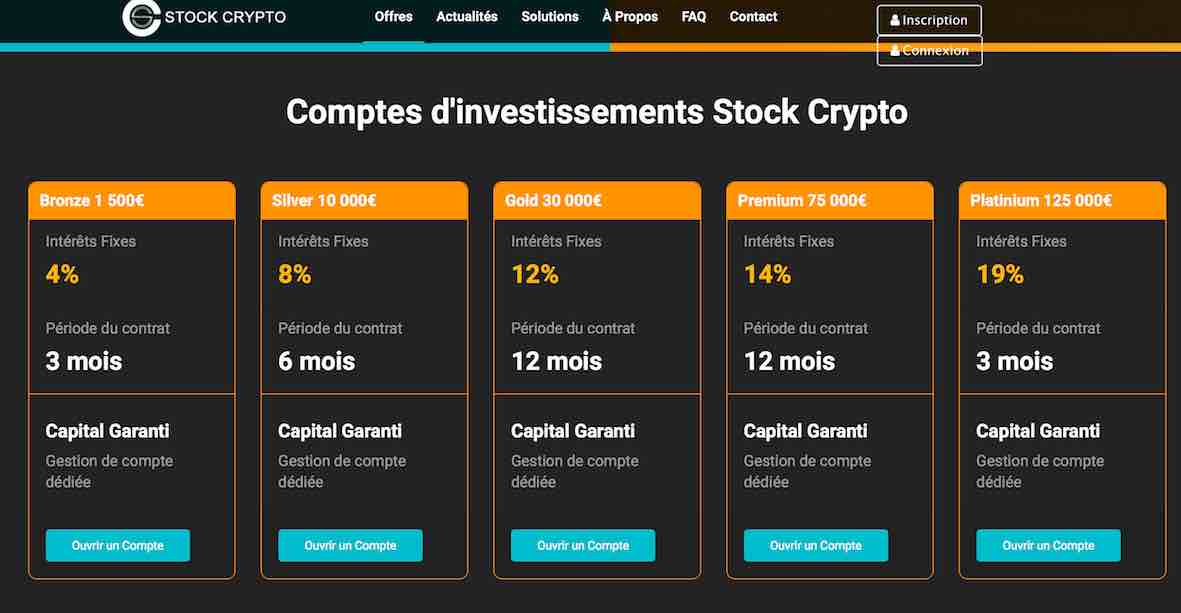Click the Stock Crypto logo icon

[x=142, y=17]
